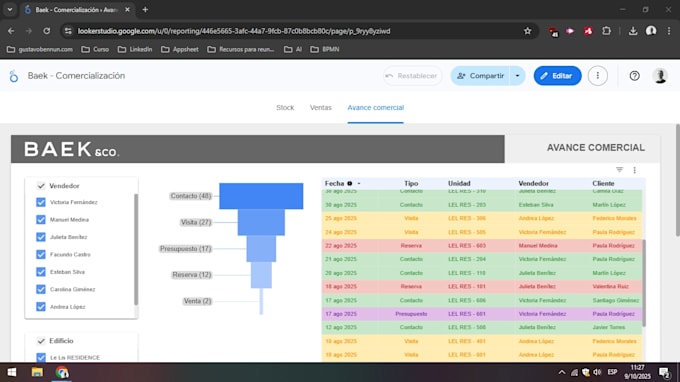Image resolution: width=680 pixels, height=382 pixels.
Task: Select the 22 ago 2025 Reserva row
Action: click(x=482, y=246)
